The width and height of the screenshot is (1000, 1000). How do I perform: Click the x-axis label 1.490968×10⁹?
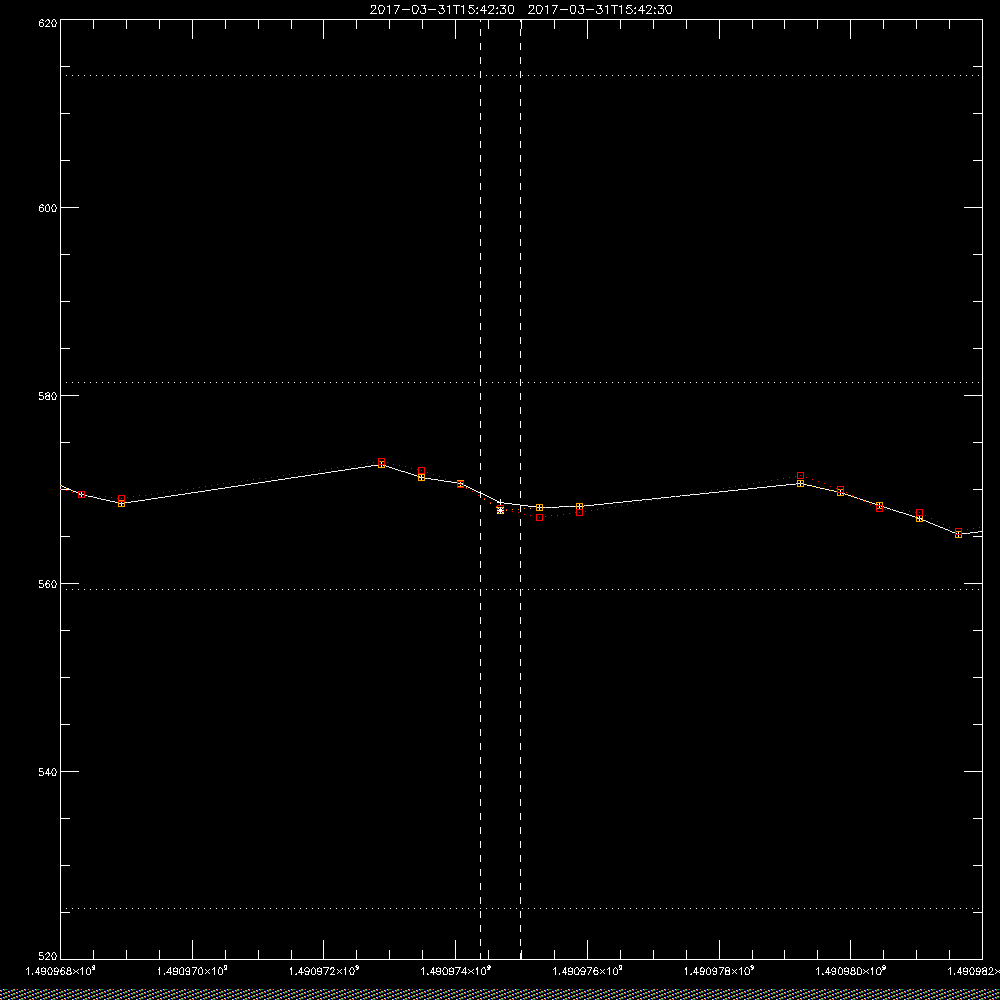point(61,971)
